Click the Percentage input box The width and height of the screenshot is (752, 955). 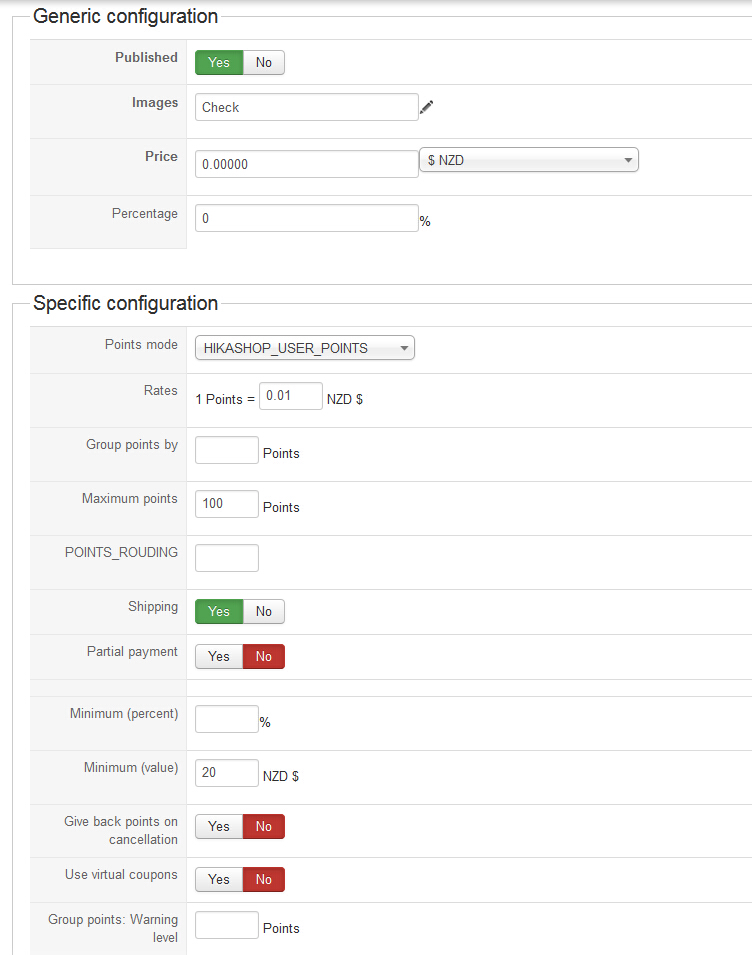pyautogui.click(x=306, y=218)
